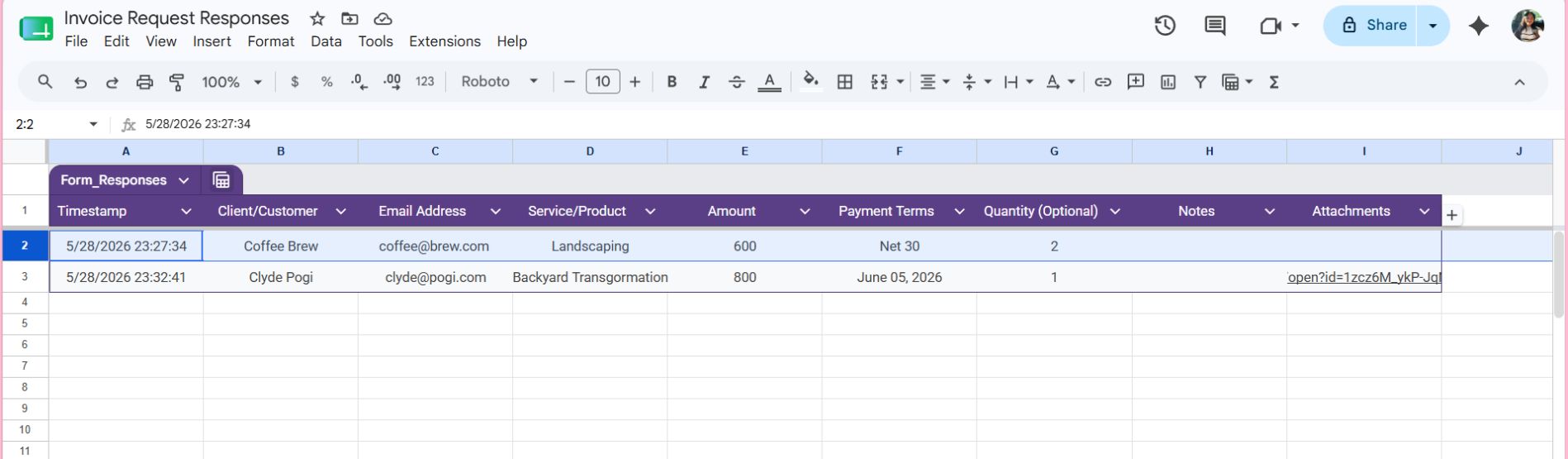Expand the Form_Responses table name dropdown
The width and height of the screenshot is (1568, 459).
(183, 180)
